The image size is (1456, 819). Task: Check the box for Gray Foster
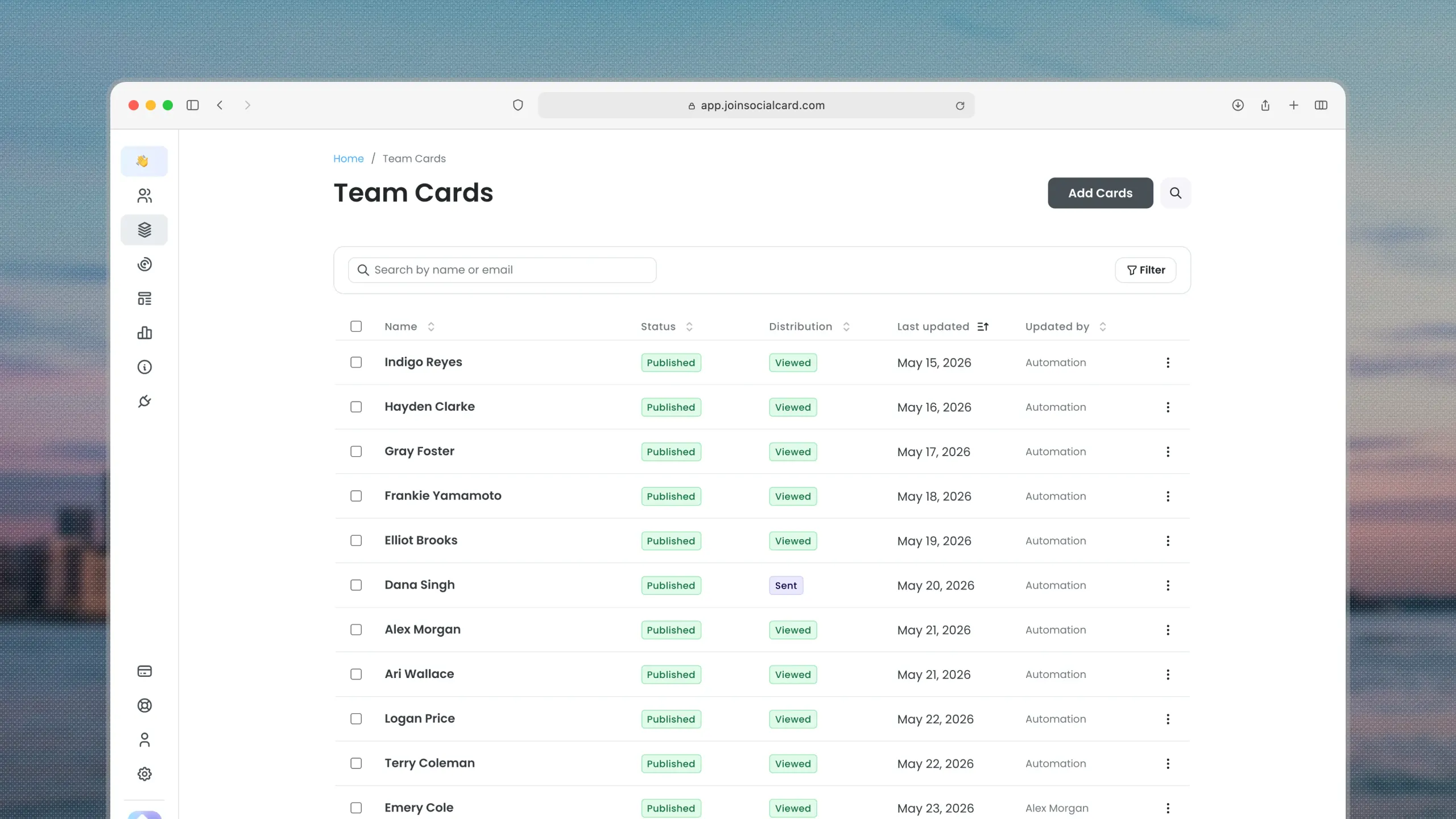pyautogui.click(x=356, y=452)
